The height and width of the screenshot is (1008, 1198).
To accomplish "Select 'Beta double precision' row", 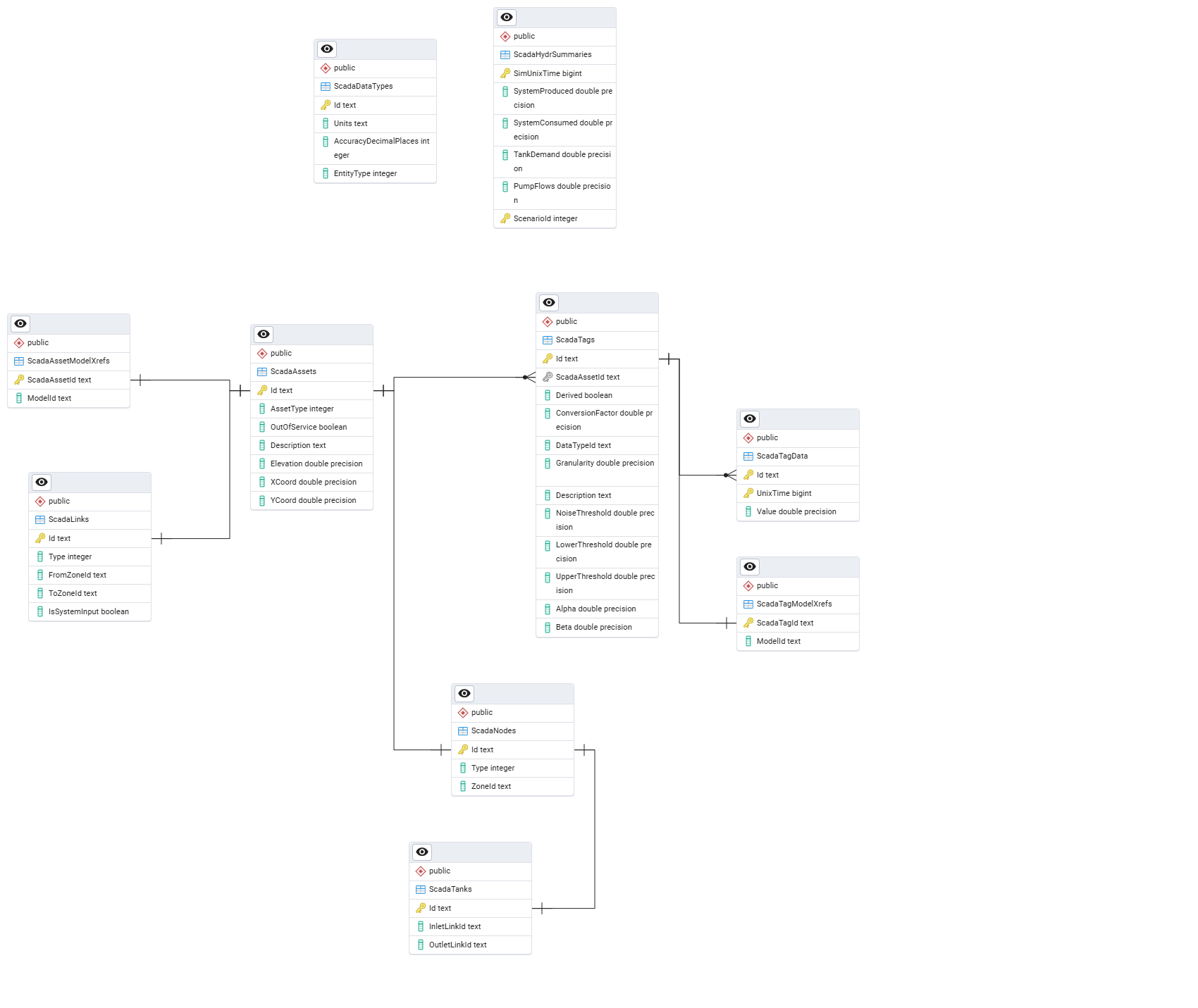I will 597,627.
